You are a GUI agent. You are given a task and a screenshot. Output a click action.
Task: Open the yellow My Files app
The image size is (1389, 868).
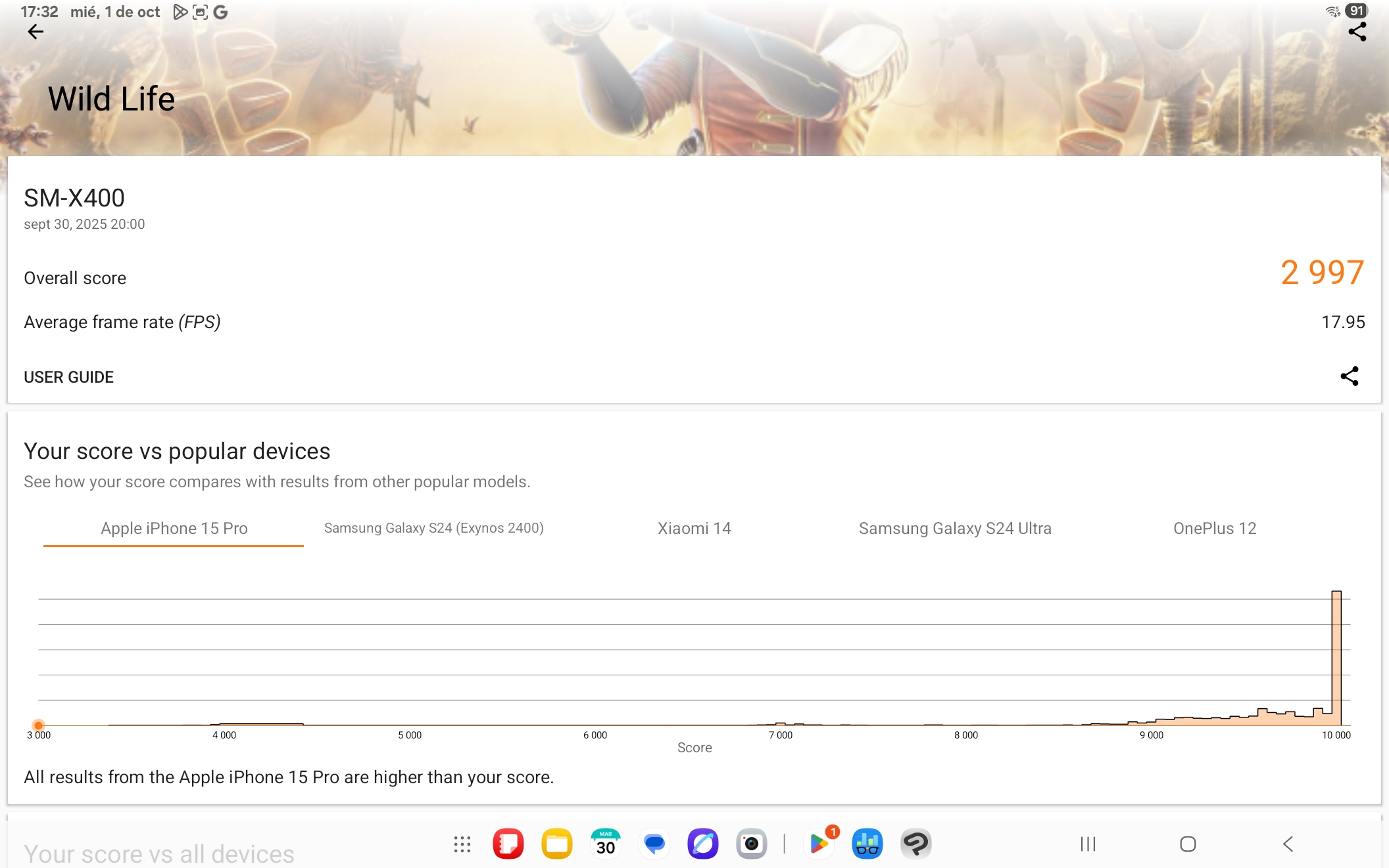coord(556,844)
